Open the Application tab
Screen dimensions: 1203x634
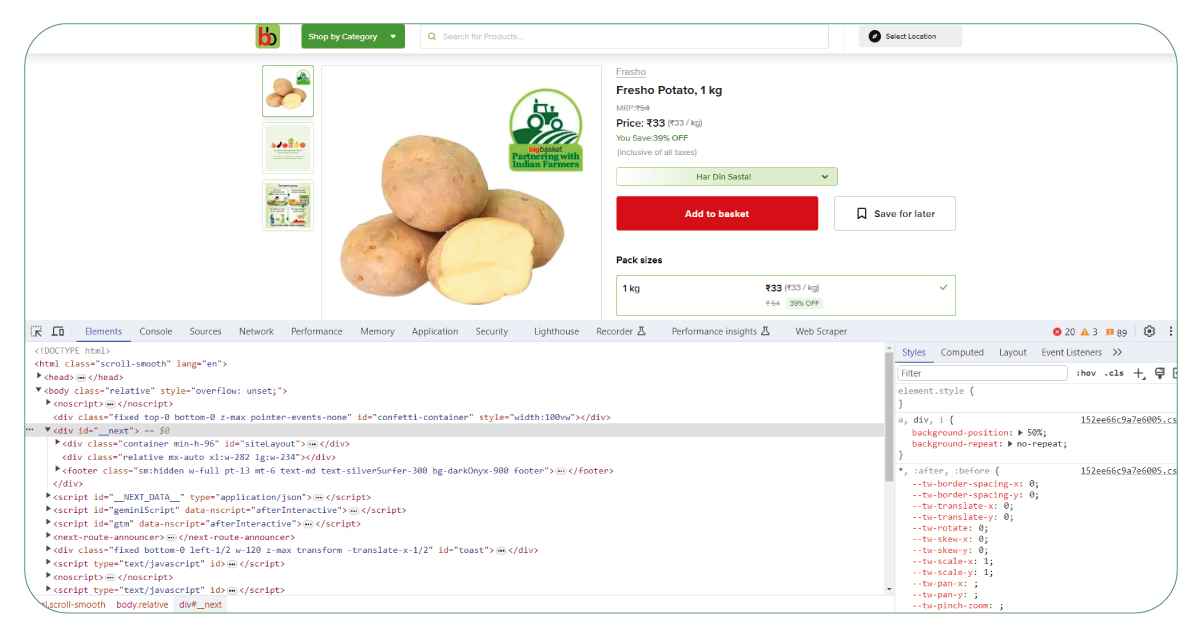[435, 331]
